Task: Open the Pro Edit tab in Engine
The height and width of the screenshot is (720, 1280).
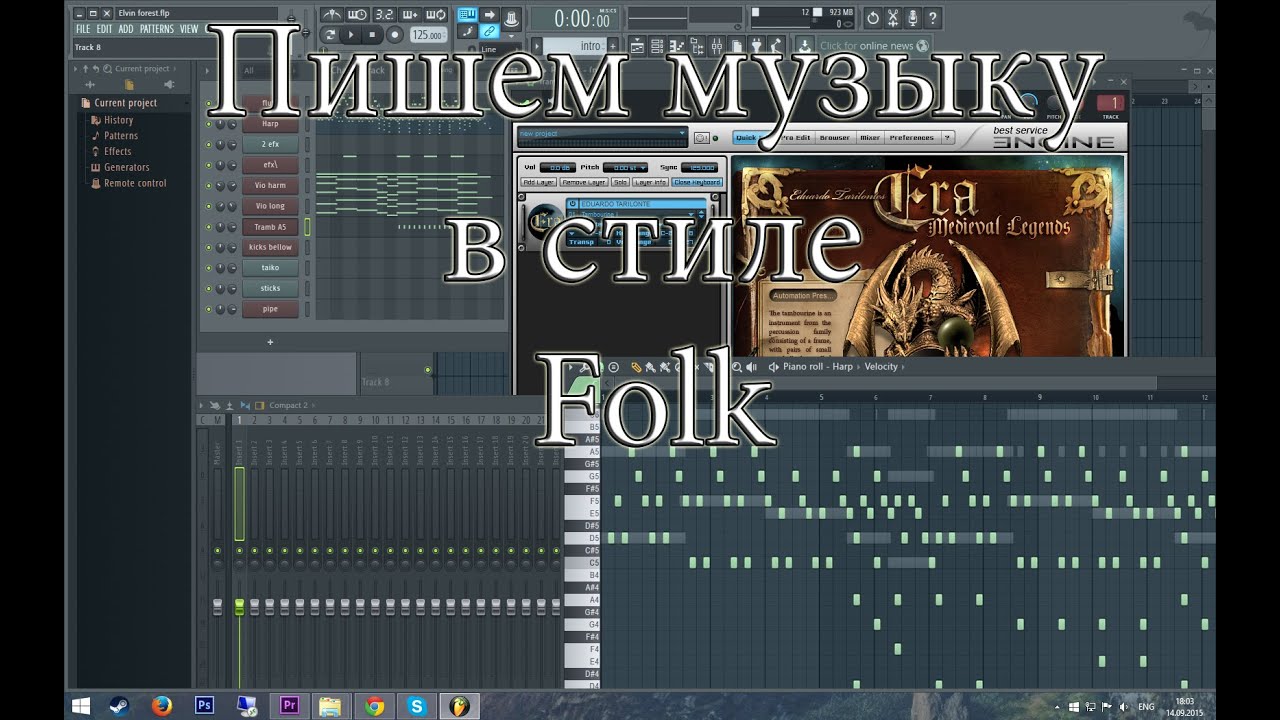Action: pyautogui.click(x=798, y=138)
